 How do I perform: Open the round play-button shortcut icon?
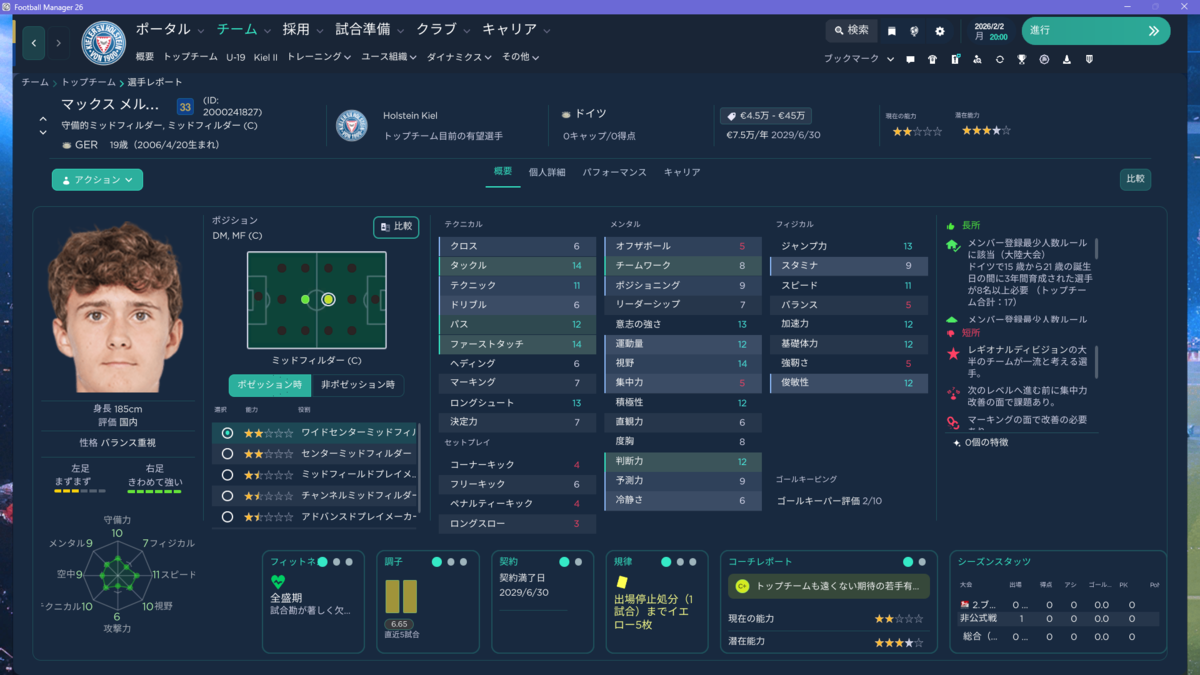1044,59
